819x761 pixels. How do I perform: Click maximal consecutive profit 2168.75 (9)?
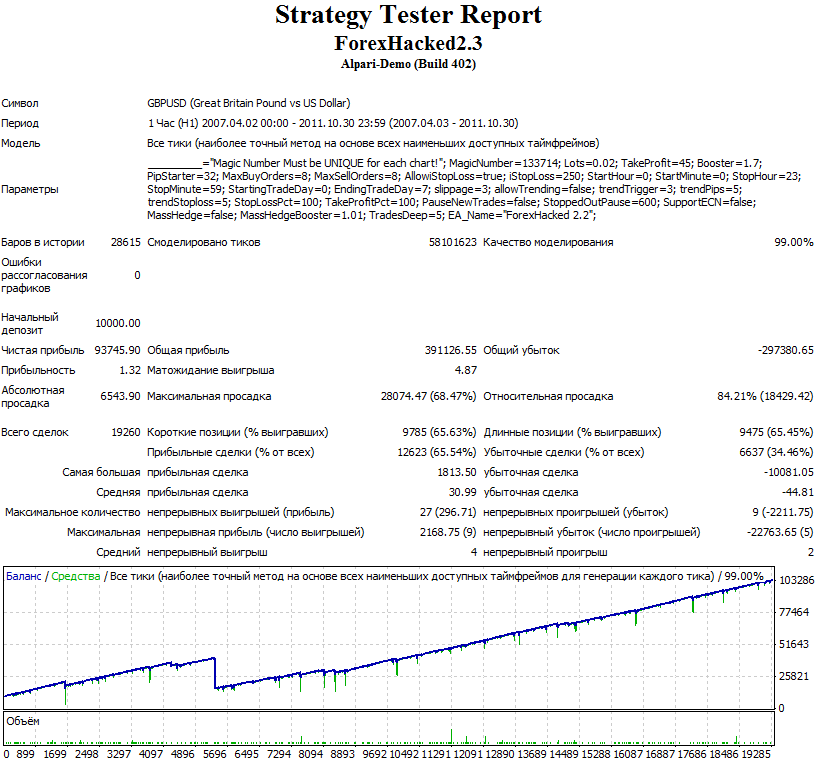(x=448, y=532)
